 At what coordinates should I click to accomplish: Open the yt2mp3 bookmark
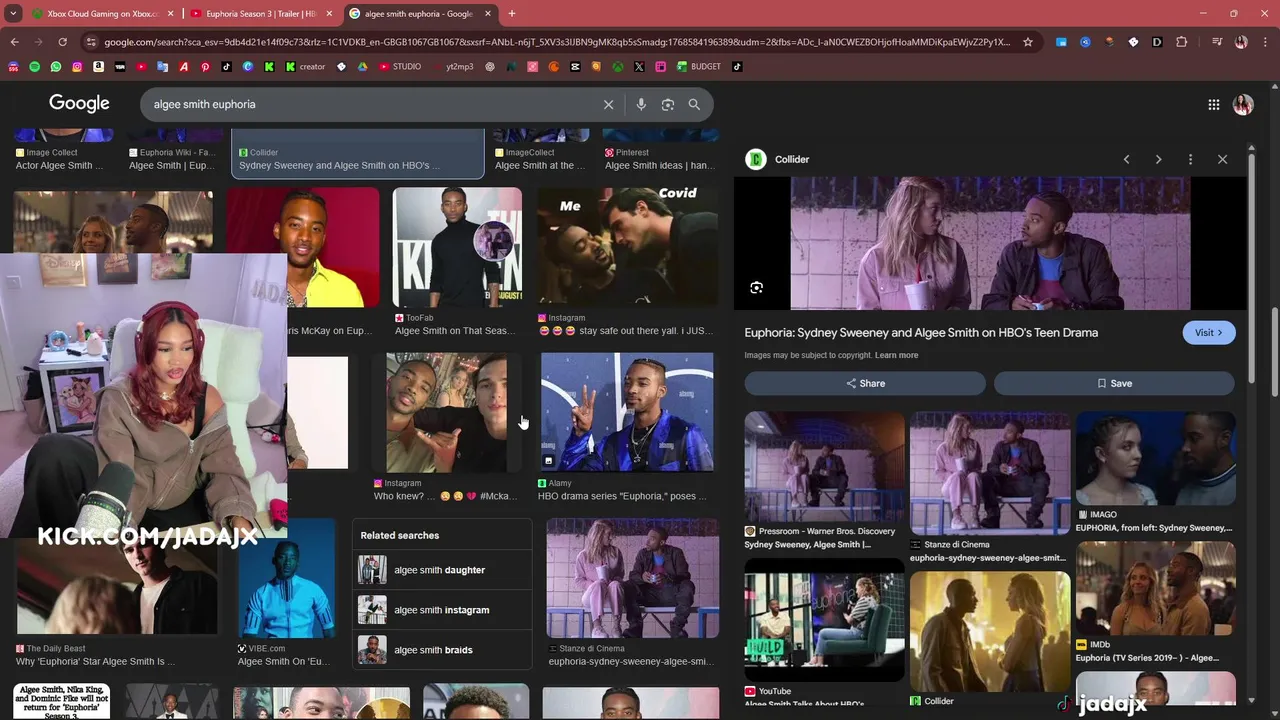tap(459, 67)
